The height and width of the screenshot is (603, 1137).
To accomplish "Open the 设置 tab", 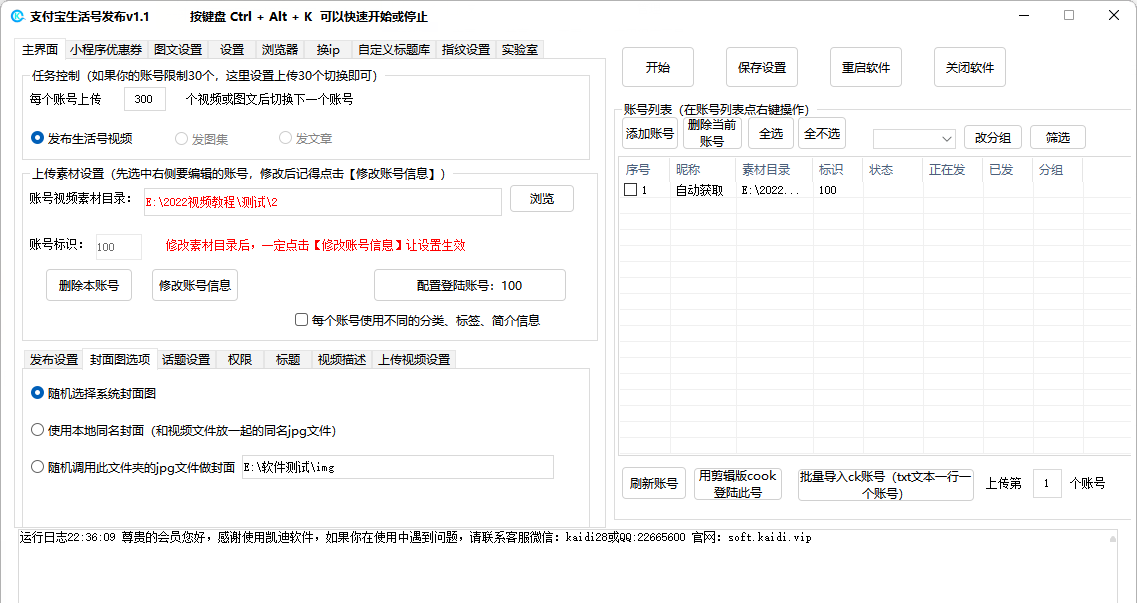I will click(x=232, y=49).
